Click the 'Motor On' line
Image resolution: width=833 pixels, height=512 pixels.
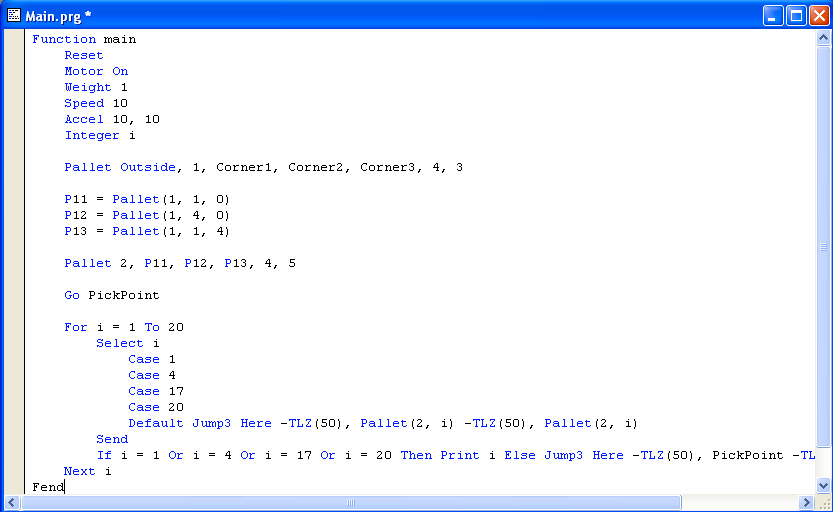[96, 71]
